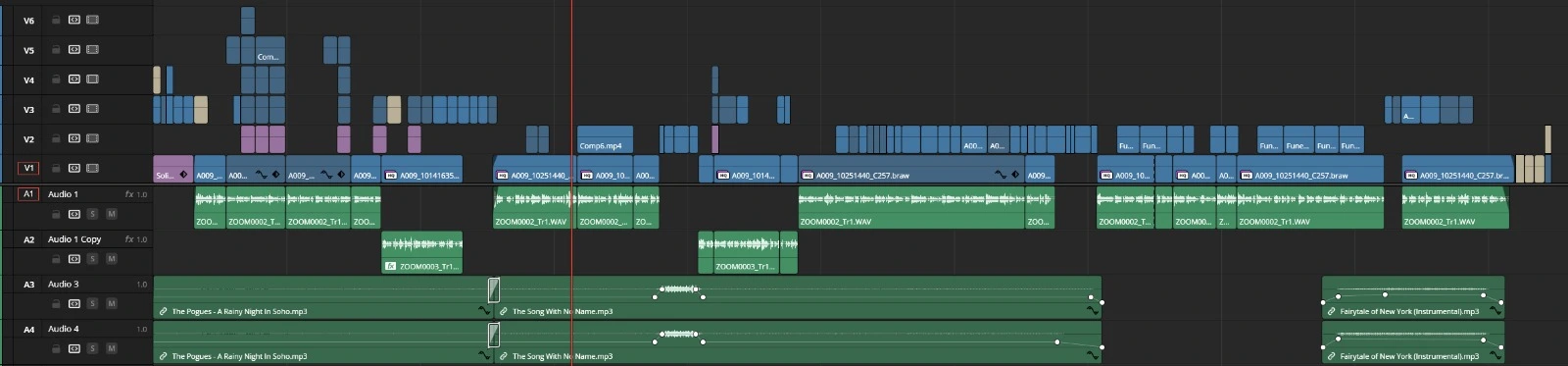Click volume keyframe on Audio 4 clip end
Viewport: 1568px width, 366px height.
[x=1102, y=347]
